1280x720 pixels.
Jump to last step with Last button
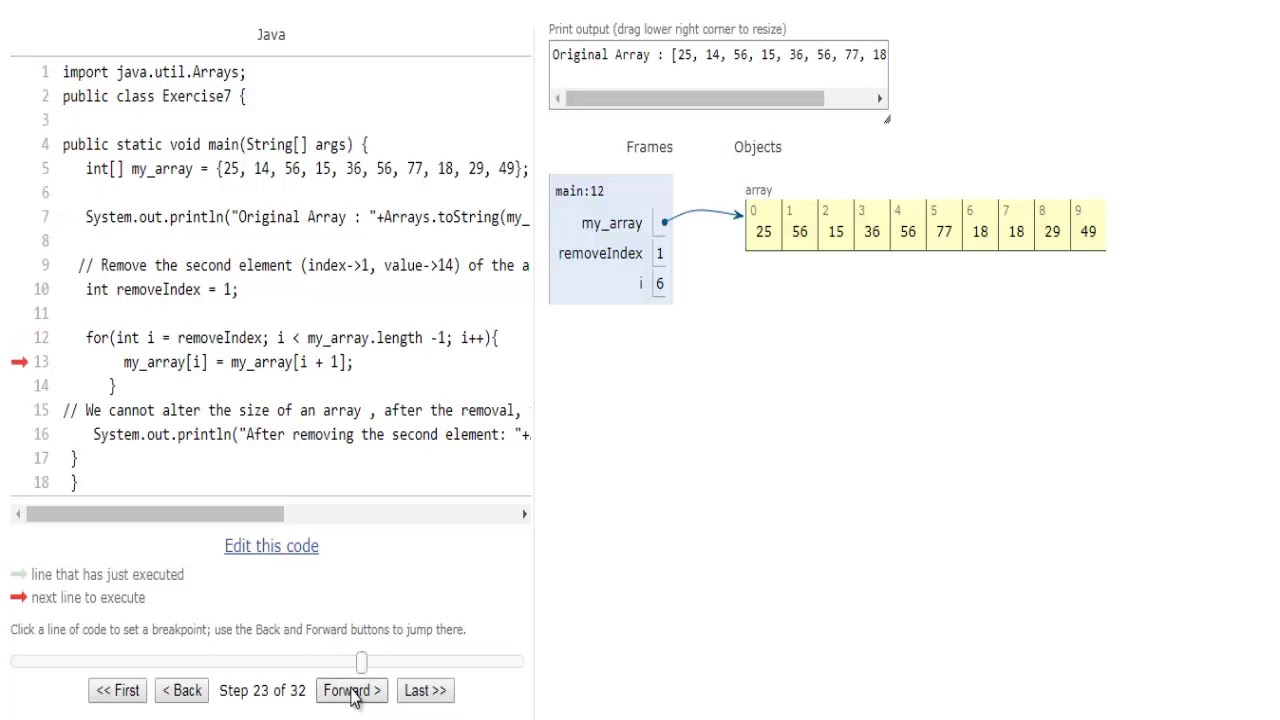click(x=425, y=690)
